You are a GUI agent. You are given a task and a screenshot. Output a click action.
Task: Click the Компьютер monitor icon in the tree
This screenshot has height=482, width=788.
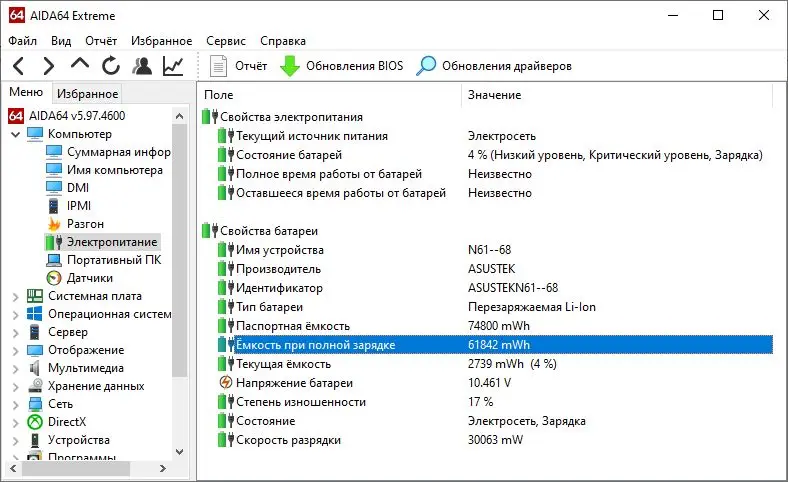pos(35,134)
